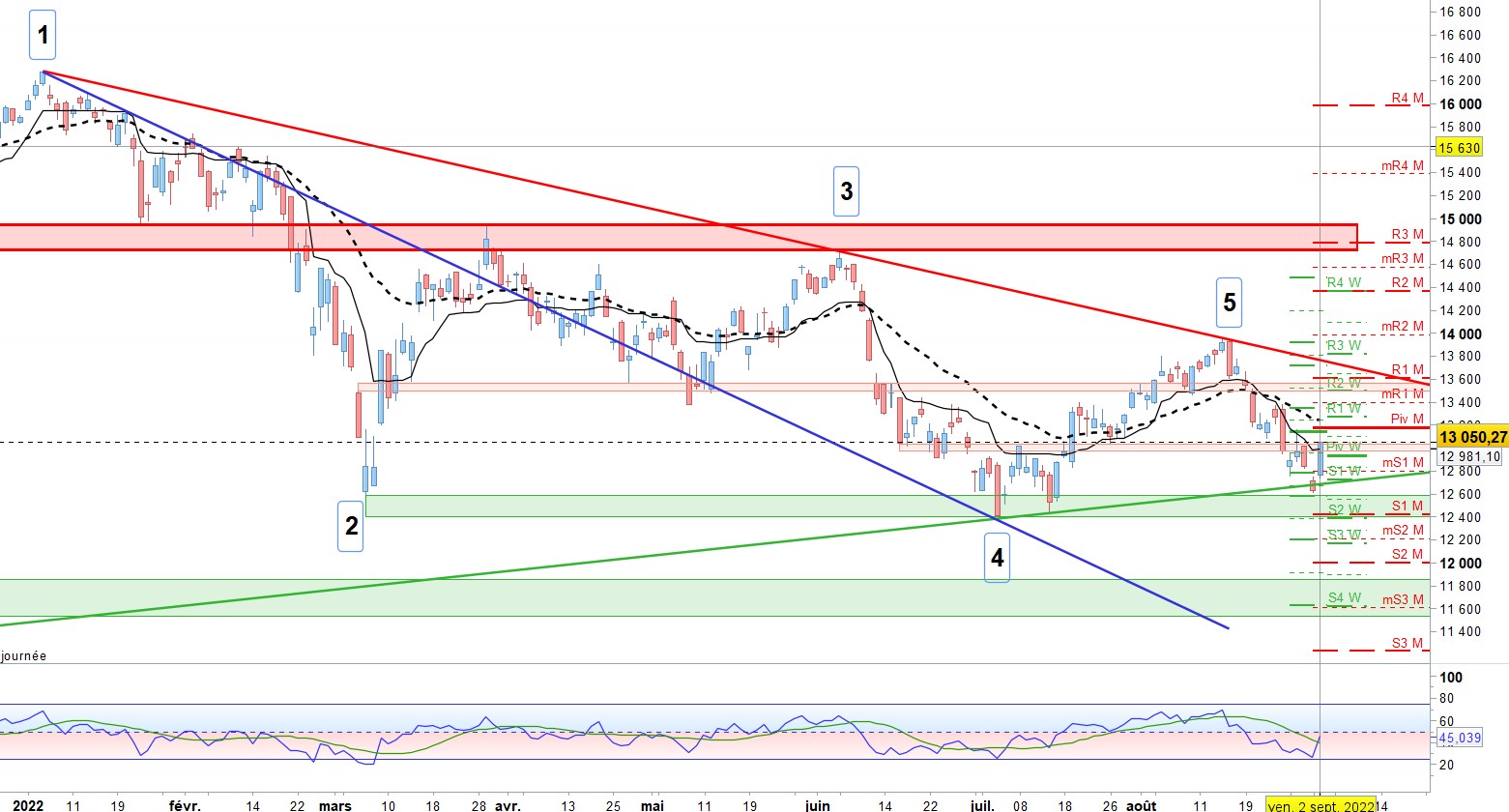Click the 15 000 price axis label

pos(1461,219)
